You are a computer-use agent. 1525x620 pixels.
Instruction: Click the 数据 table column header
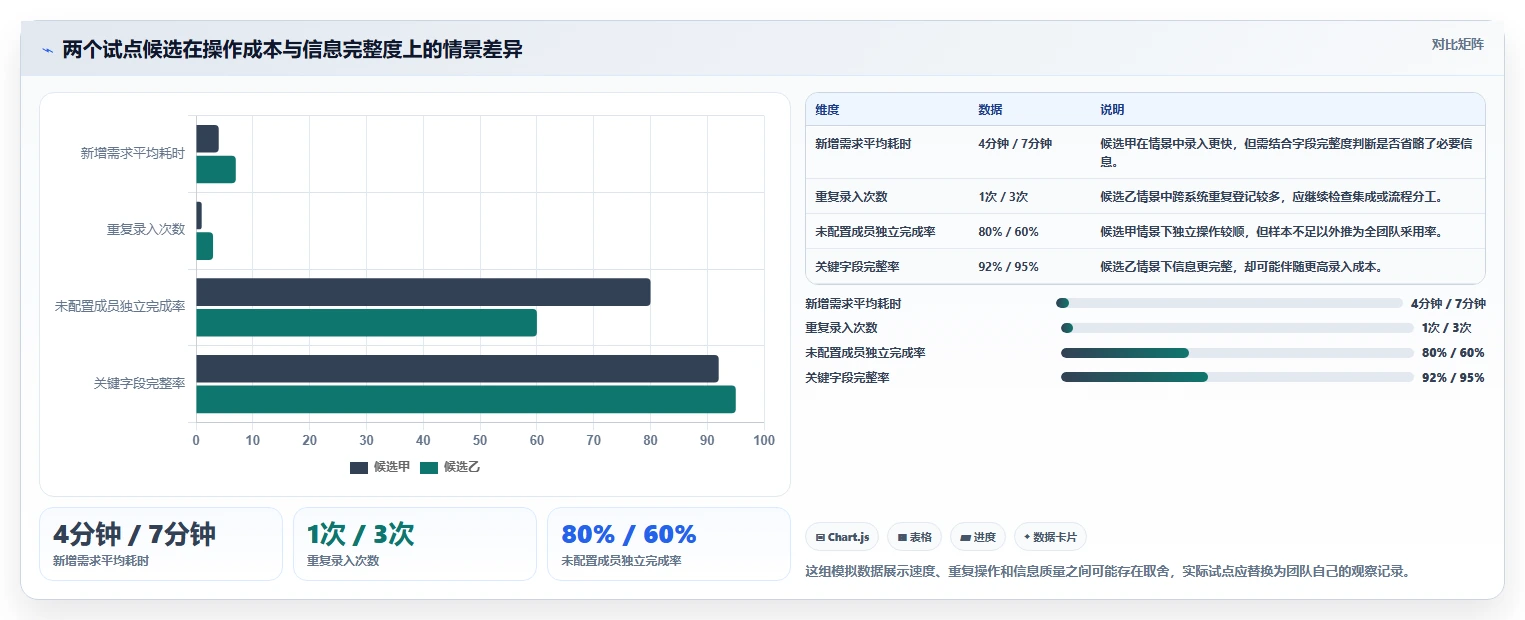pyautogui.click(x=990, y=109)
